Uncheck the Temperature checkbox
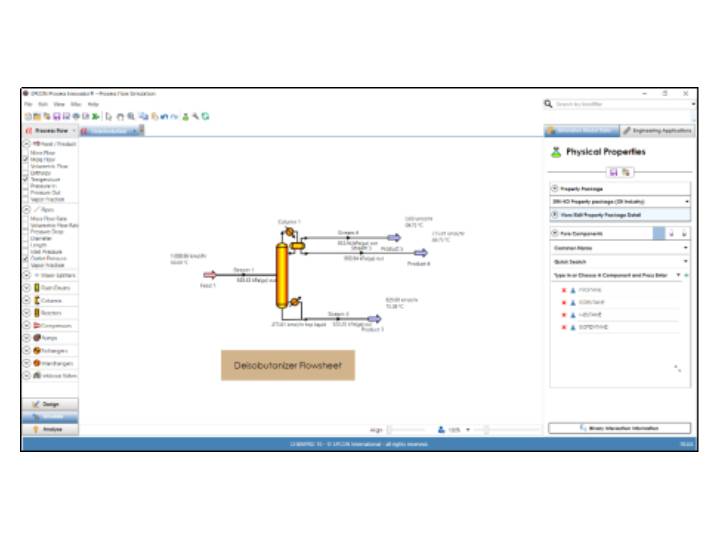 click(x=26, y=179)
